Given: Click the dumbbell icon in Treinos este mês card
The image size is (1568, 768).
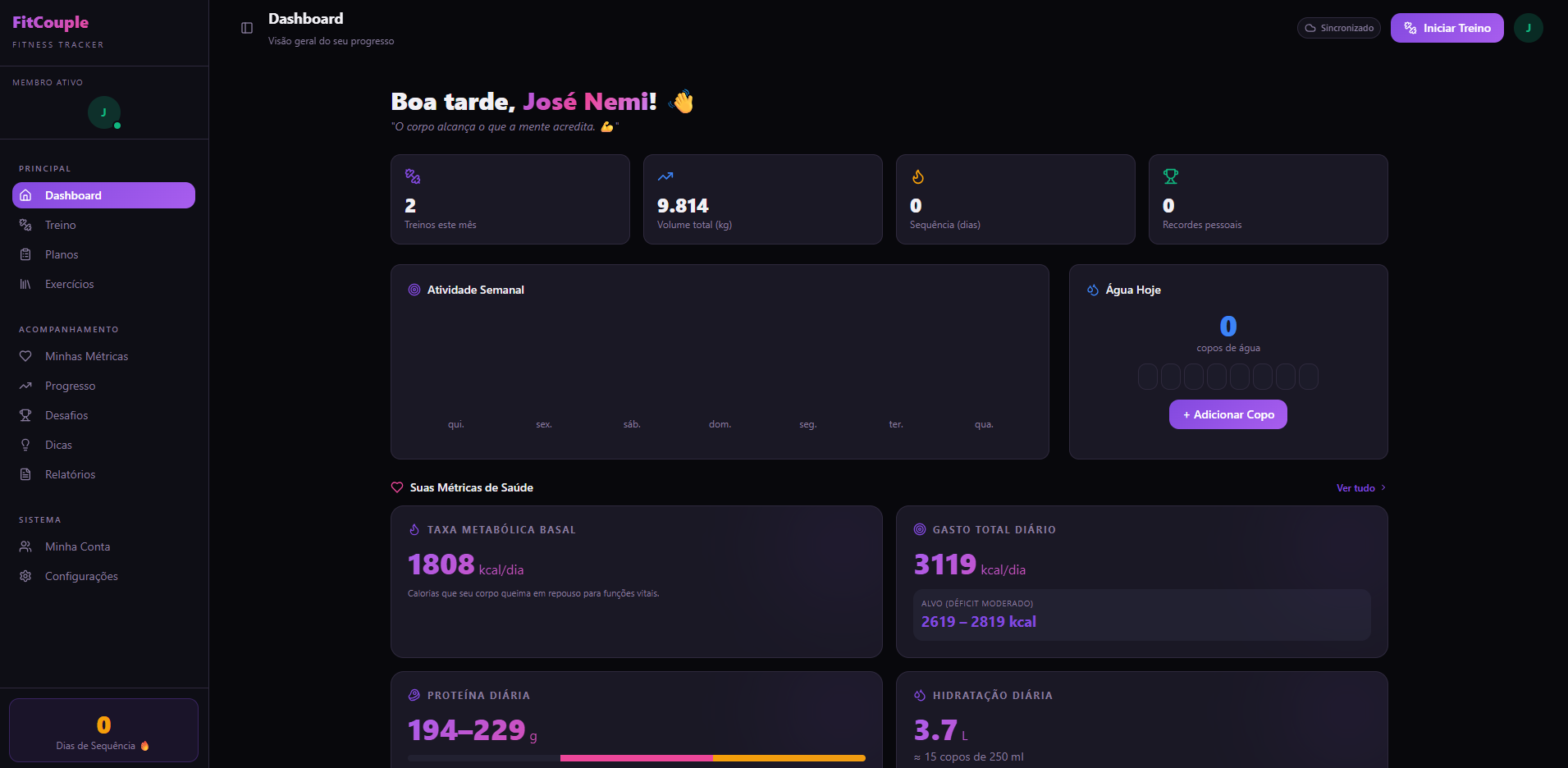Looking at the screenshot, I should click(413, 176).
